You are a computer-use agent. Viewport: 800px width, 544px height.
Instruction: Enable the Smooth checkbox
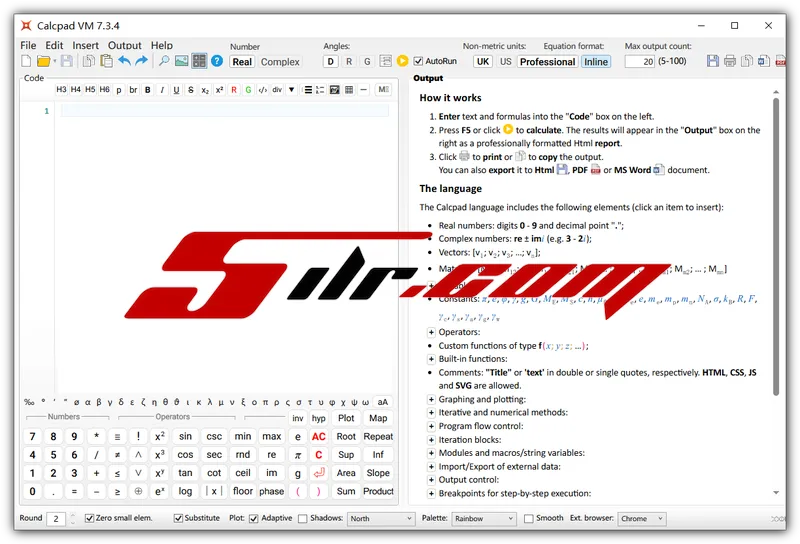pos(529,518)
